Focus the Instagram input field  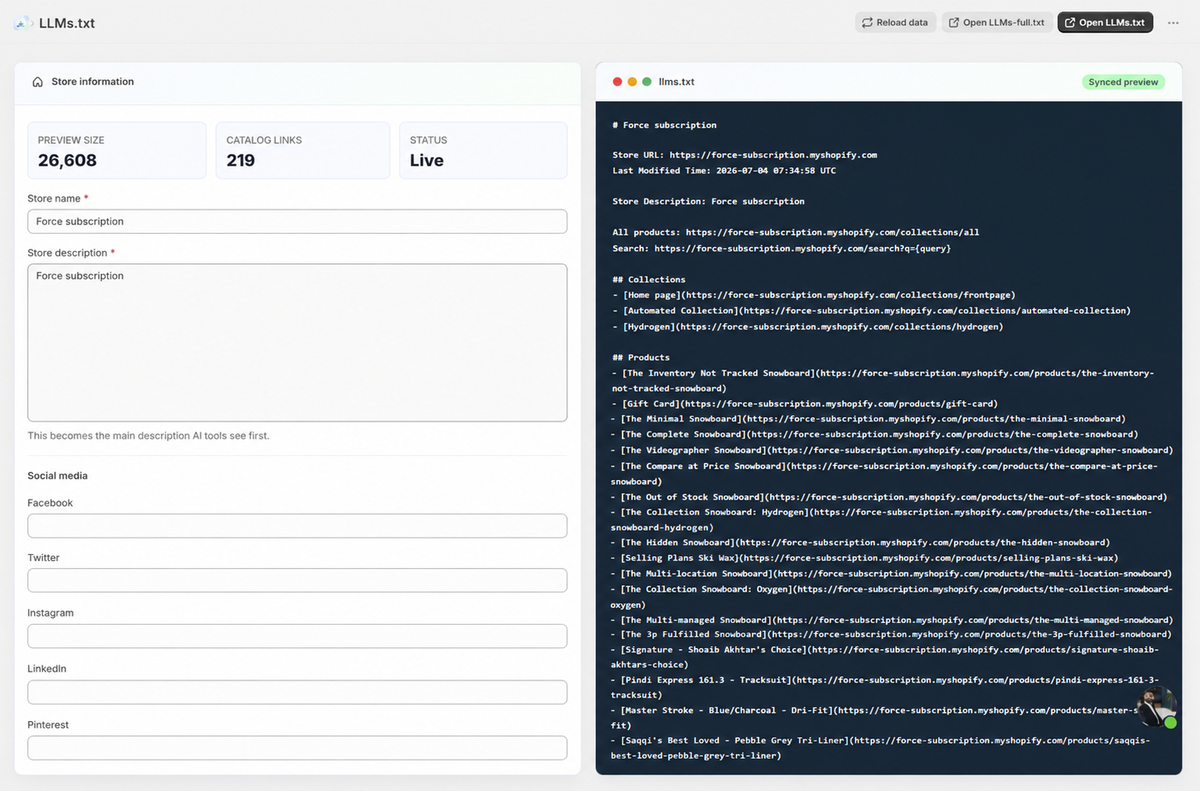tap(297, 636)
